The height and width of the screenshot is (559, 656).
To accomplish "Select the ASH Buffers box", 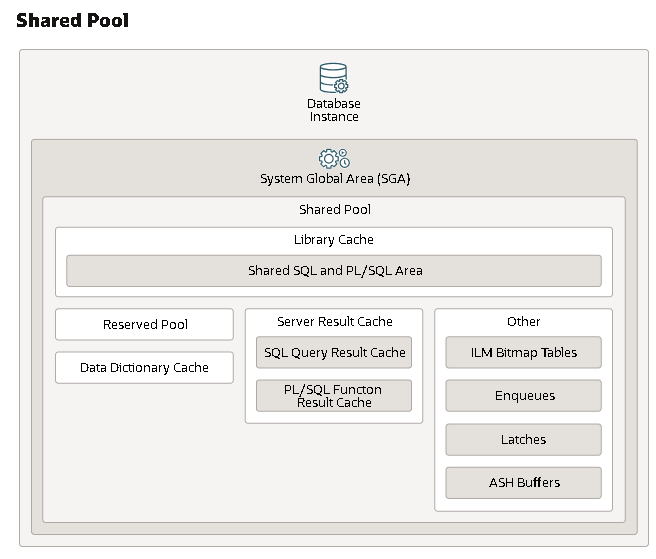I will pyautogui.click(x=523, y=483).
